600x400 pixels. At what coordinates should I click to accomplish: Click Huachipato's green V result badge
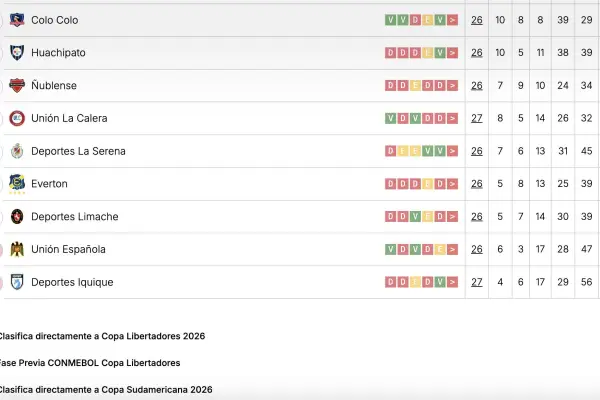coord(440,52)
